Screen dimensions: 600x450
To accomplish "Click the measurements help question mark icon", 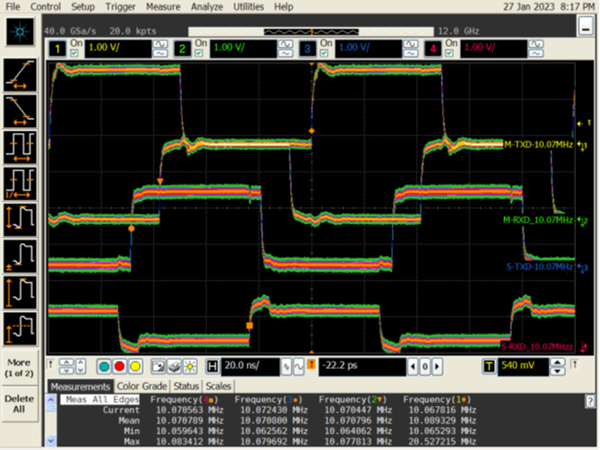I will (590, 401).
